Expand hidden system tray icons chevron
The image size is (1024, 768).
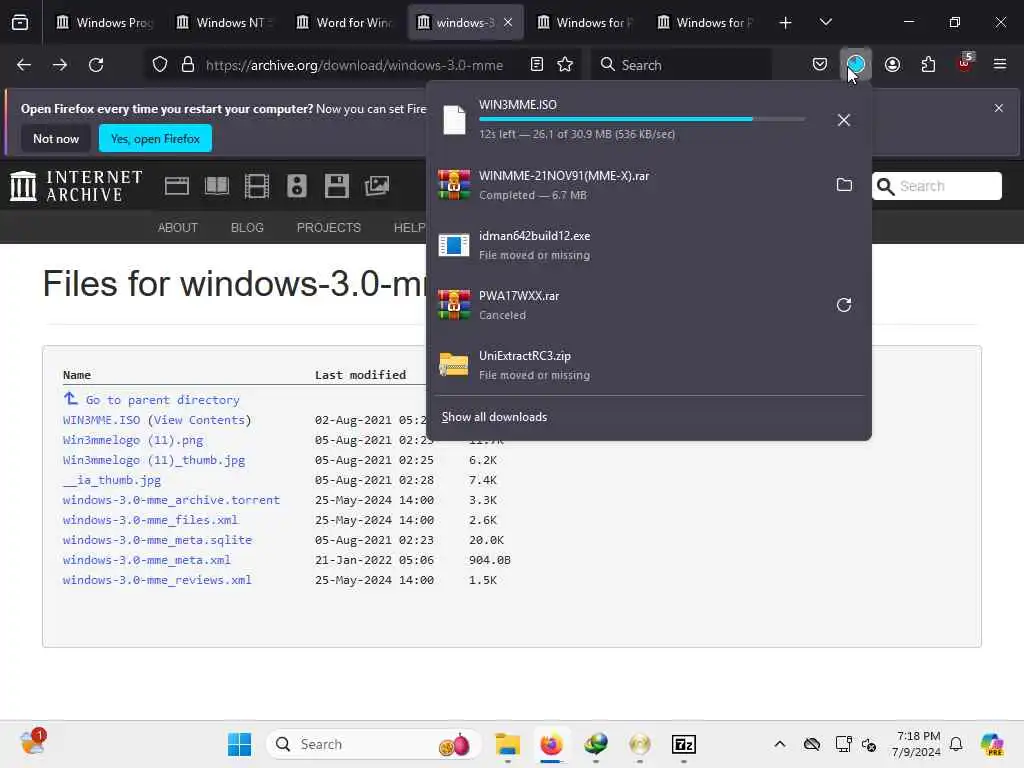(x=780, y=744)
